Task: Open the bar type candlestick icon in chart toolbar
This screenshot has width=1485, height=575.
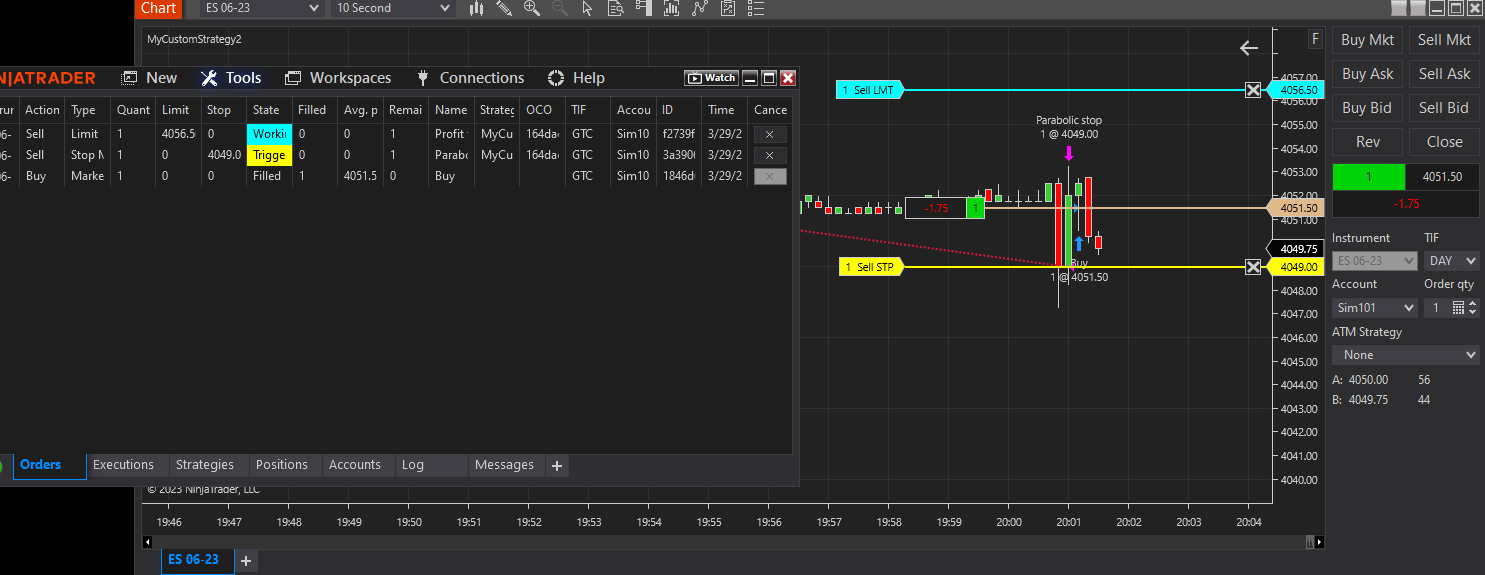Action: [x=476, y=8]
